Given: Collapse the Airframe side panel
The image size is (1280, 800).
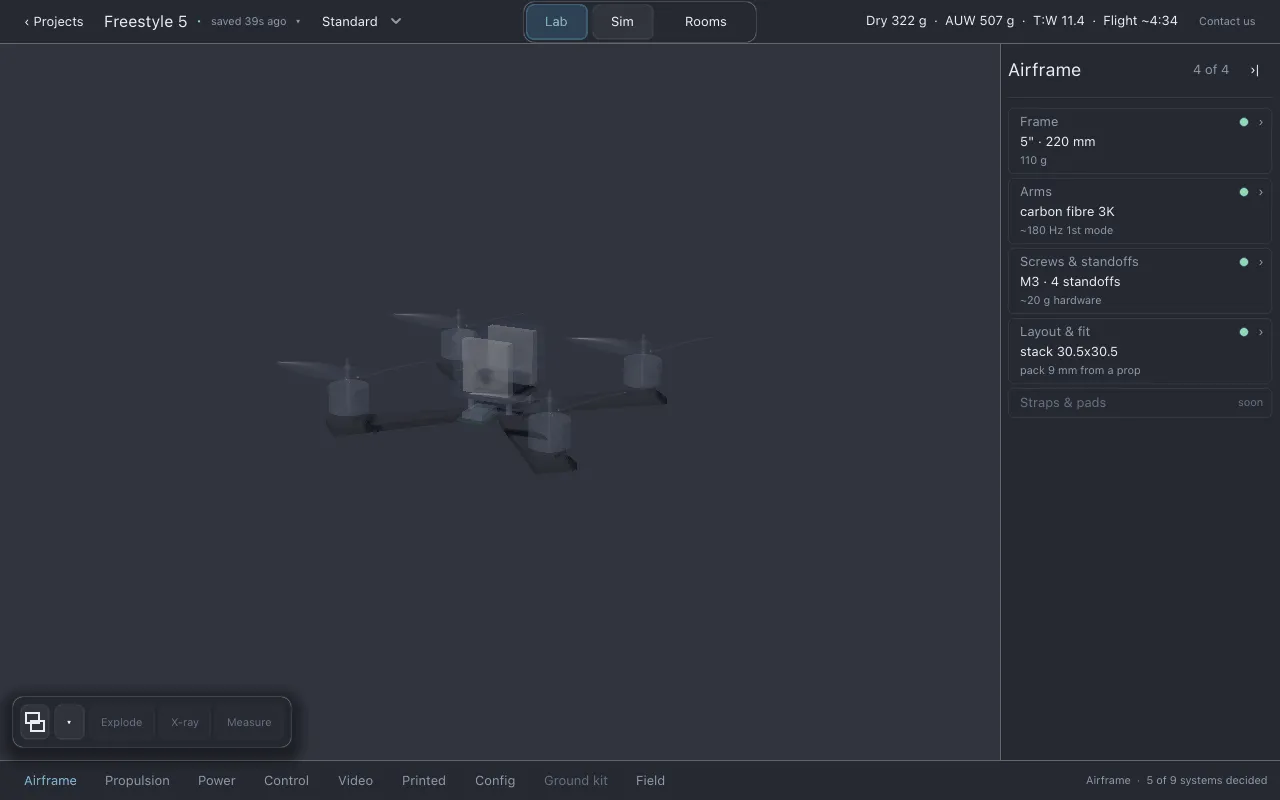Looking at the screenshot, I should coord(1254,70).
